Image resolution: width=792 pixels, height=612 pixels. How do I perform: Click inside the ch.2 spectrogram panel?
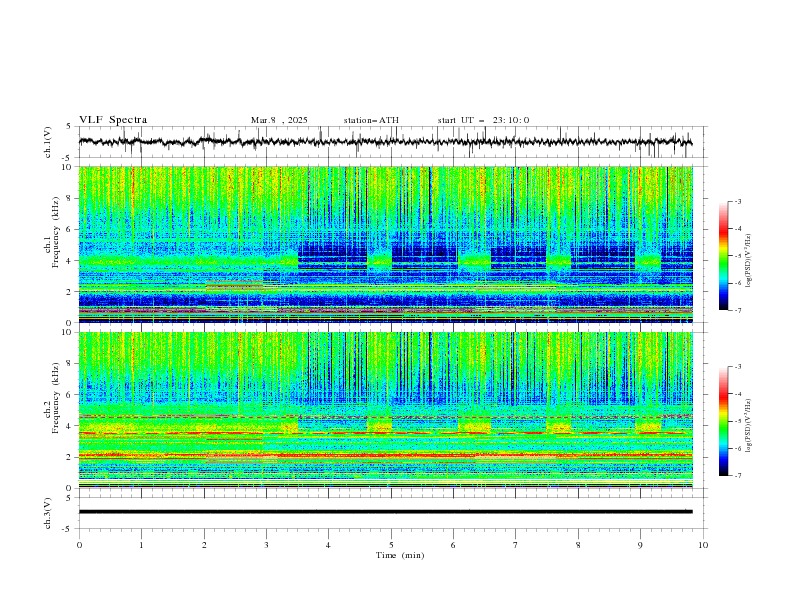coord(385,410)
